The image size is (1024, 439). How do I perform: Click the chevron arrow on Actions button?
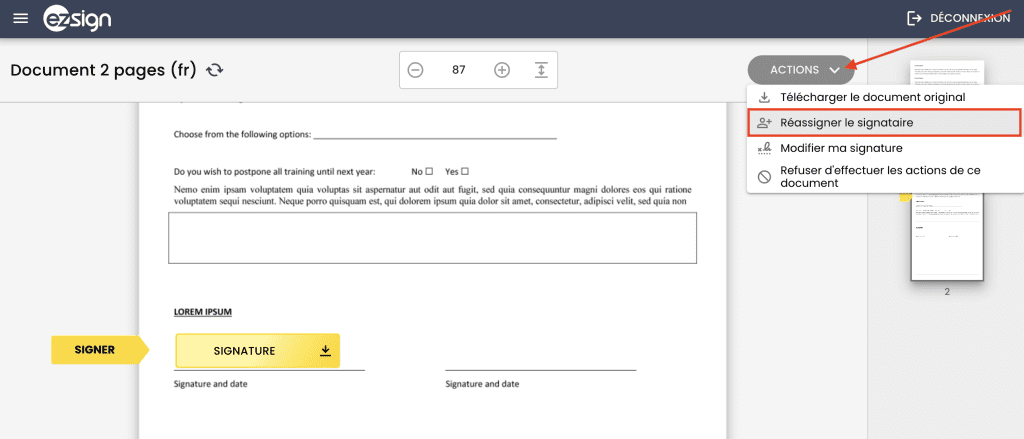pos(835,70)
